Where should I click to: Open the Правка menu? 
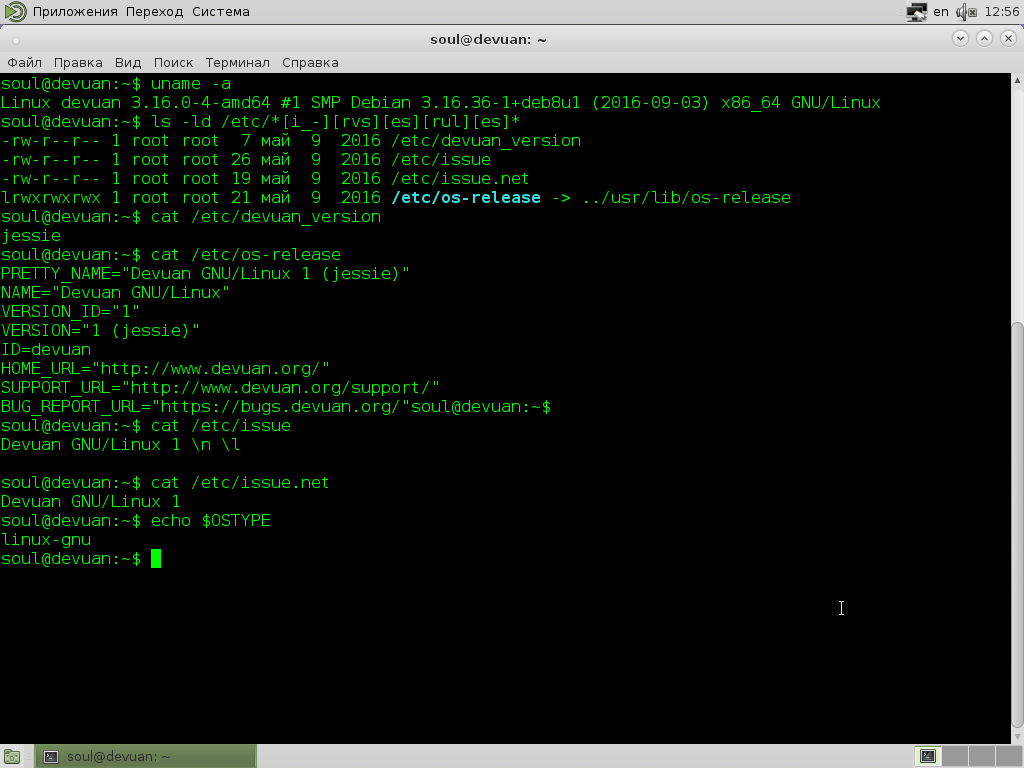(x=78, y=63)
